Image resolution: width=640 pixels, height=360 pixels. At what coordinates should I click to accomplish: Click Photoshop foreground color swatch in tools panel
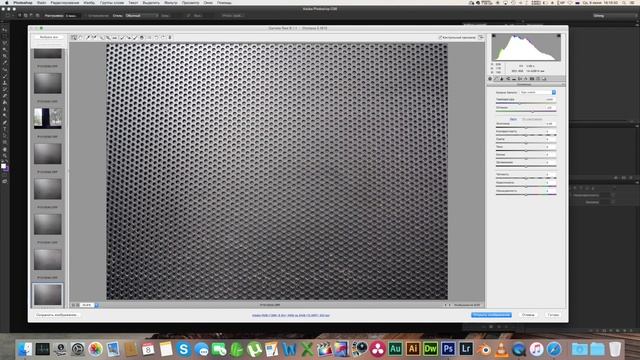[x=3, y=166]
